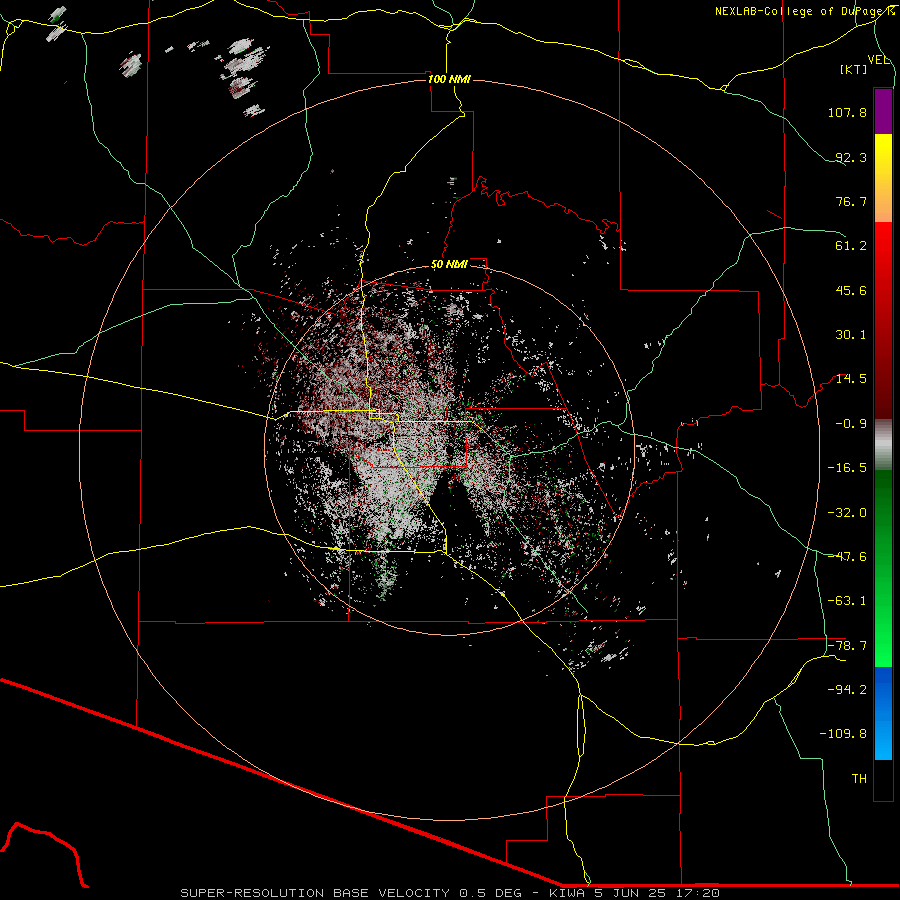Click the TH label at the scale bottom
Screen dimensions: 900x900
tap(859, 779)
